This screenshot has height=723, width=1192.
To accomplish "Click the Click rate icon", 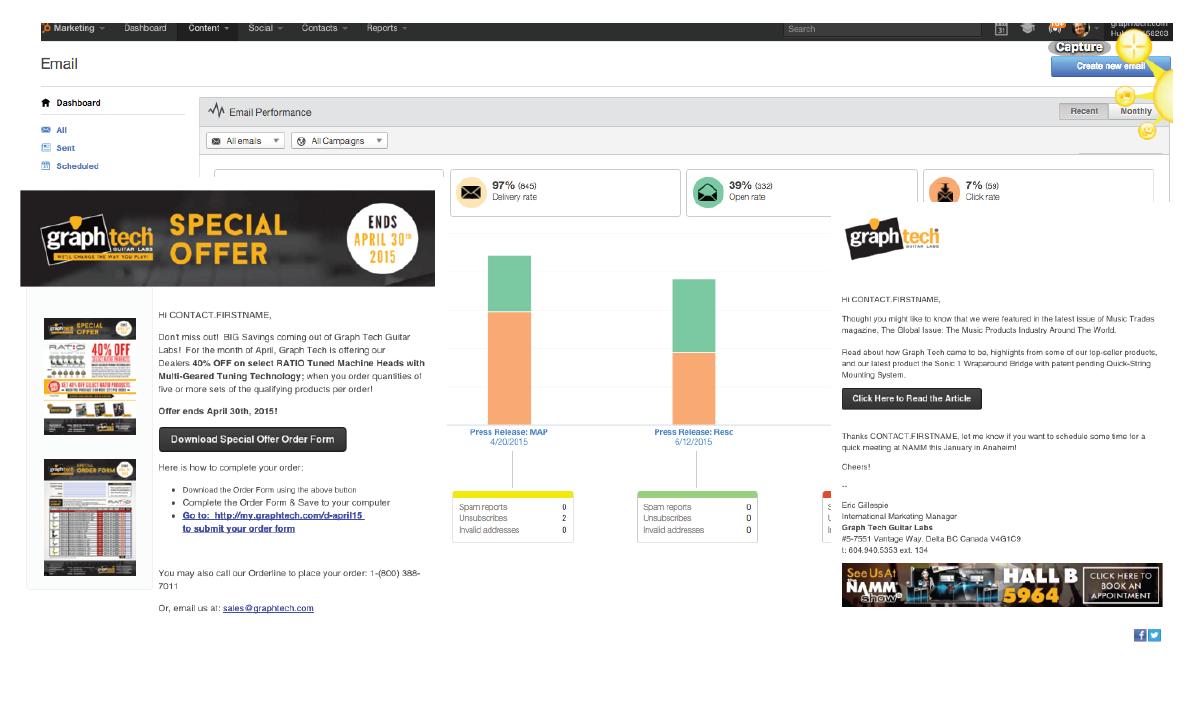I will tap(944, 190).
